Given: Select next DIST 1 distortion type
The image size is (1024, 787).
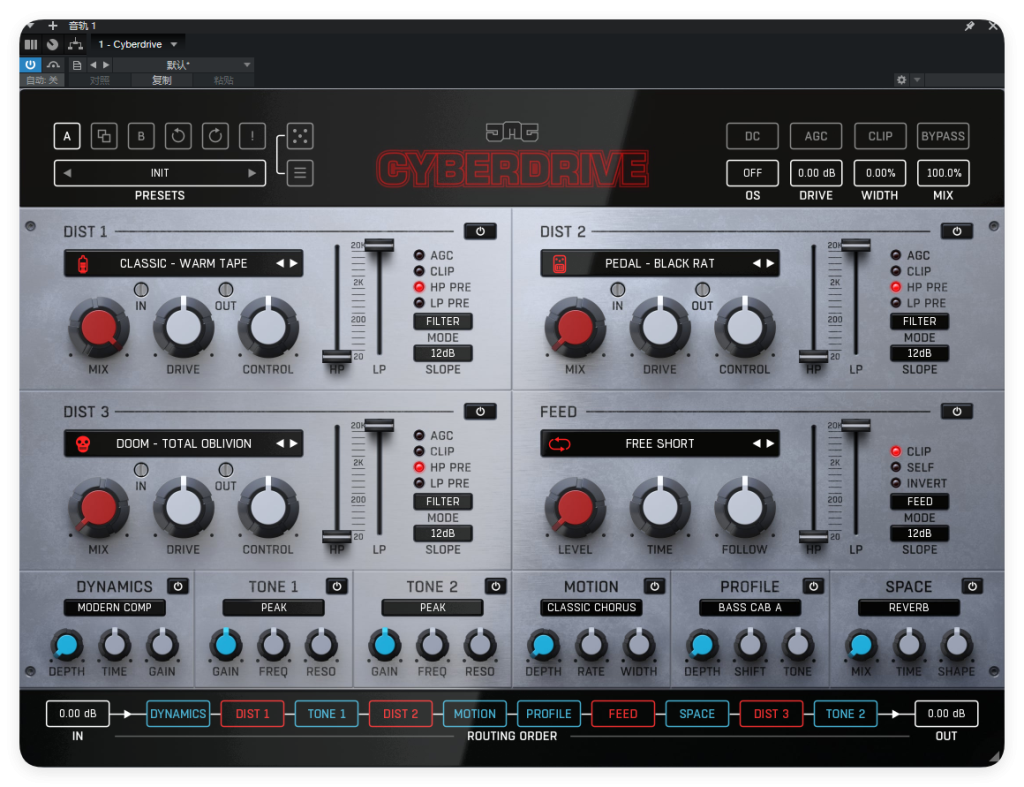Looking at the screenshot, I should coord(294,263).
